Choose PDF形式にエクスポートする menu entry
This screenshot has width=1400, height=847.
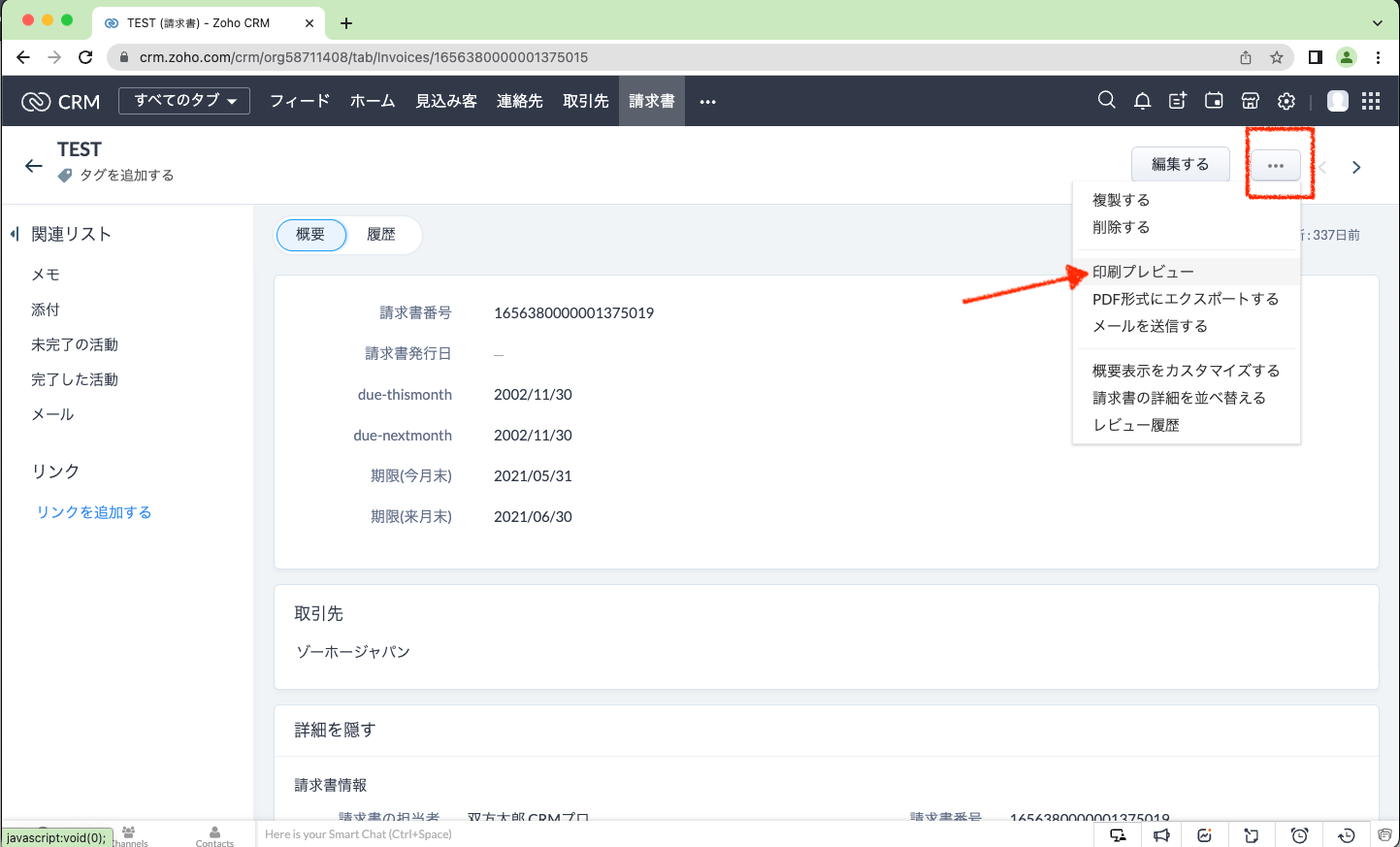click(x=1185, y=299)
